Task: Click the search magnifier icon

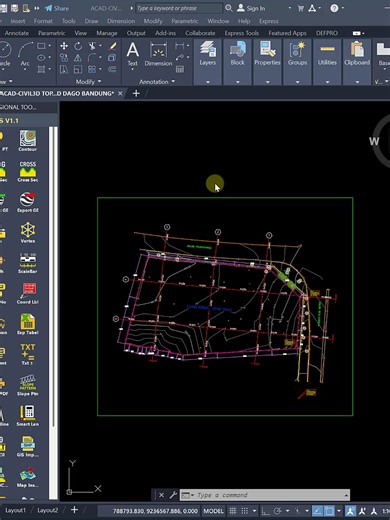Action: point(229,8)
